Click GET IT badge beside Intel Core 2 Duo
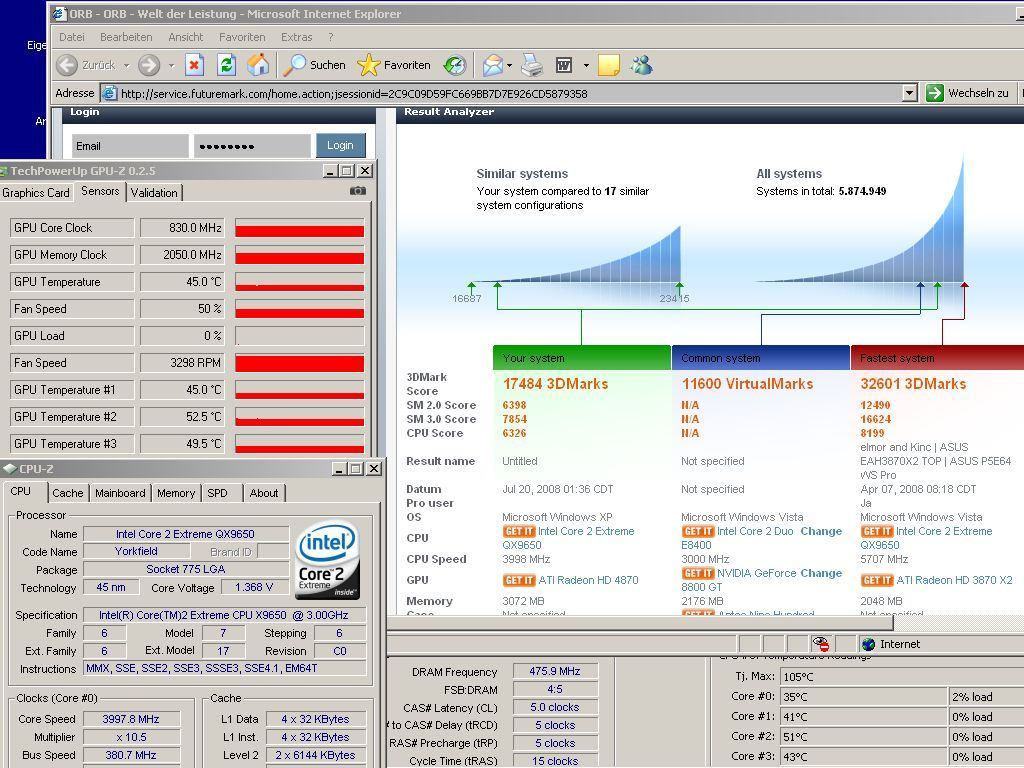Screen dimensions: 1024x768 click(698, 532)
